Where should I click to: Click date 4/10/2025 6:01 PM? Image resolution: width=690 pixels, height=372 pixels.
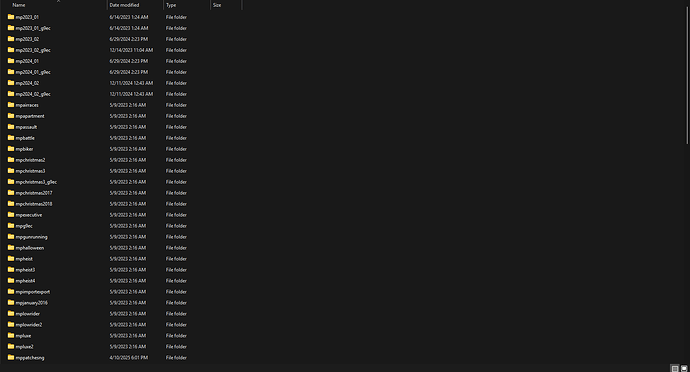[x=128, y=358]
